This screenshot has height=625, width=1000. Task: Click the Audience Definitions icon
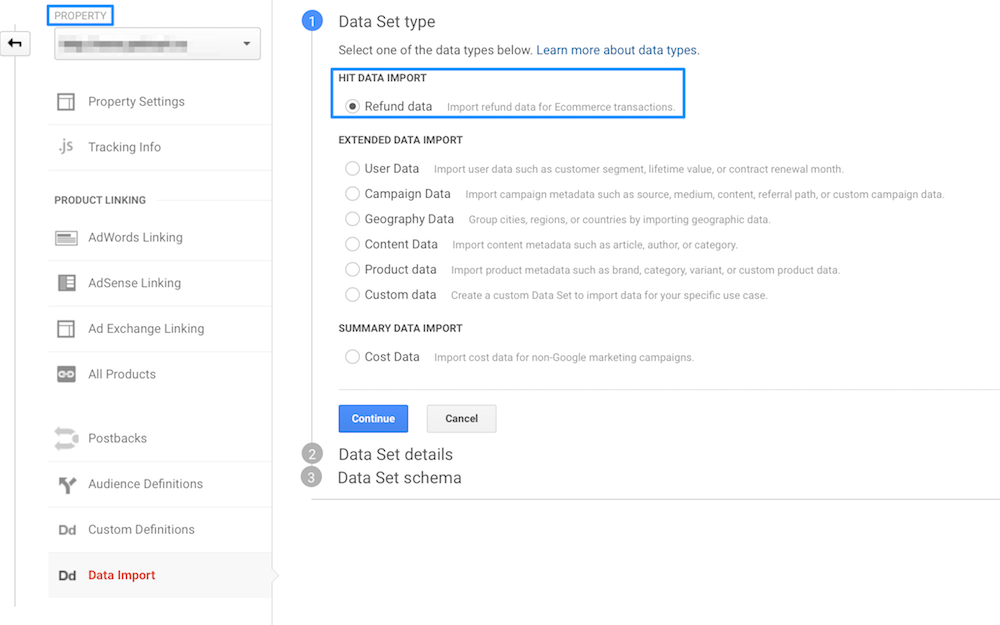(x=66, y=485)
